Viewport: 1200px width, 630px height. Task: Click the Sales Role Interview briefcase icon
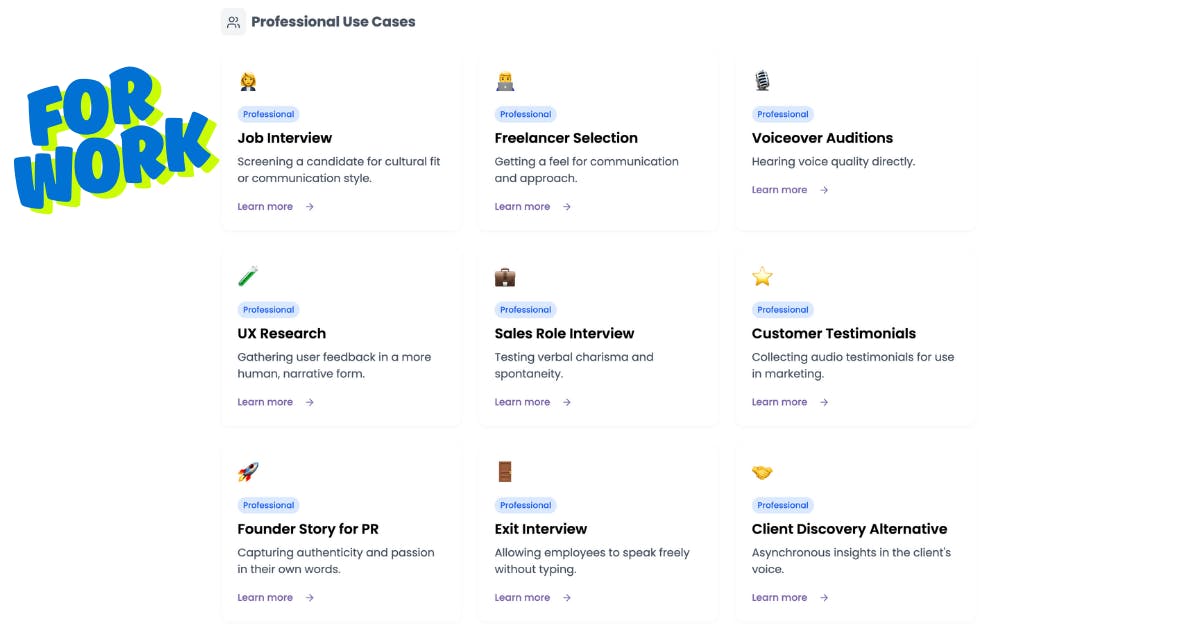point(505,277)
